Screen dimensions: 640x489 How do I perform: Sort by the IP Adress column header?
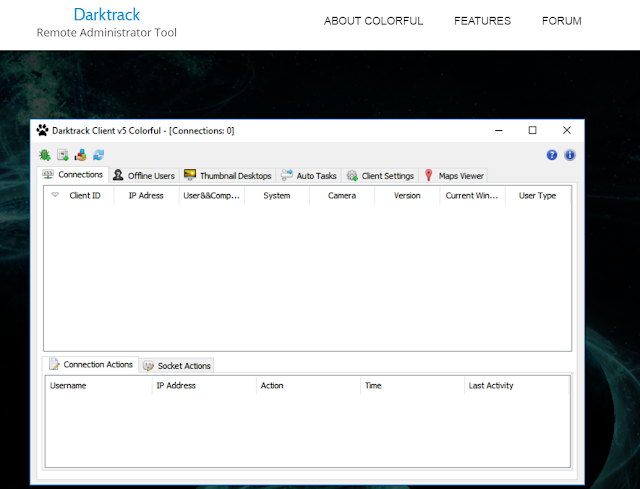tap(147, 196)
